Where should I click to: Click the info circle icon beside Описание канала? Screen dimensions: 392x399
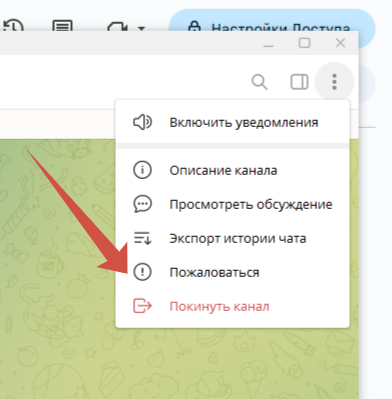tap(142, 170)
